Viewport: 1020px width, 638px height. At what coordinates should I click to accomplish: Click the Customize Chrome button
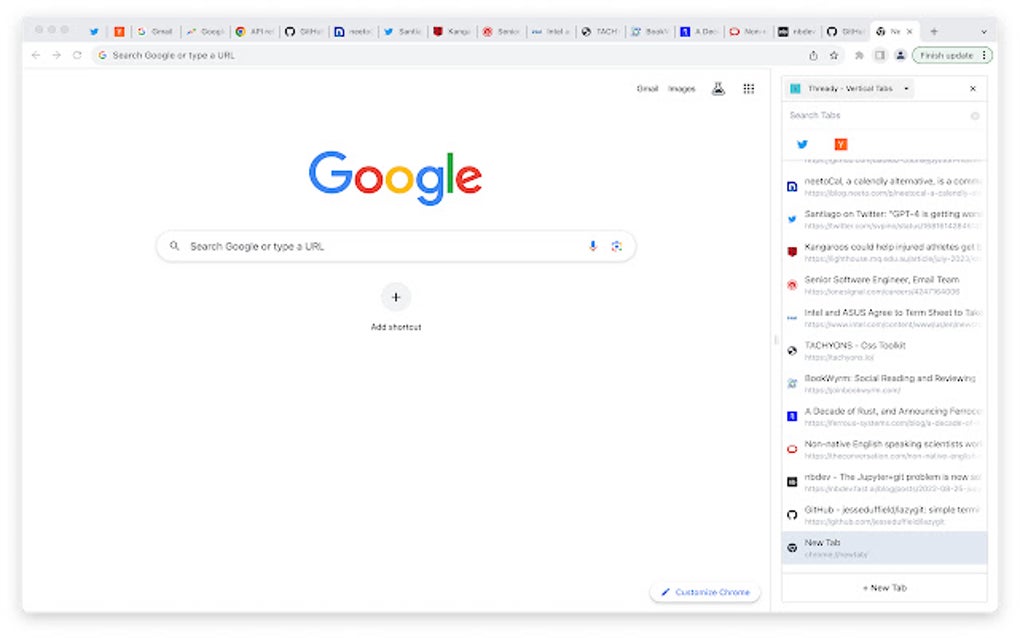coord(705,592)
